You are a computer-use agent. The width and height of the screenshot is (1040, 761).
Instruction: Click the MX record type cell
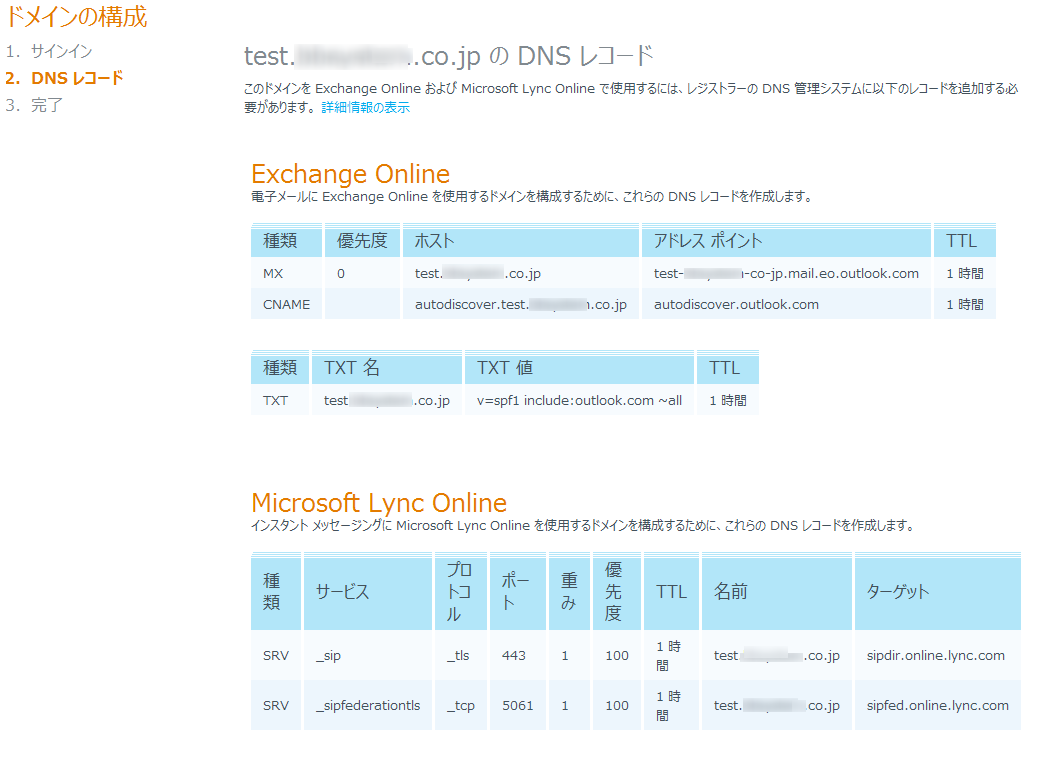[287, 273]
